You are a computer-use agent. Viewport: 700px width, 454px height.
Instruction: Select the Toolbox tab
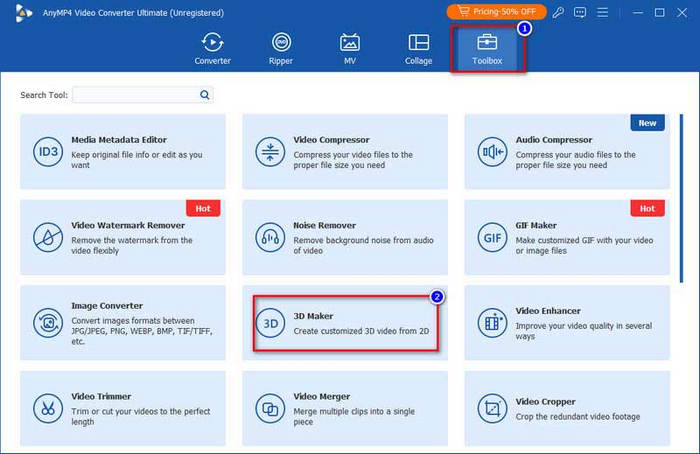487,49
